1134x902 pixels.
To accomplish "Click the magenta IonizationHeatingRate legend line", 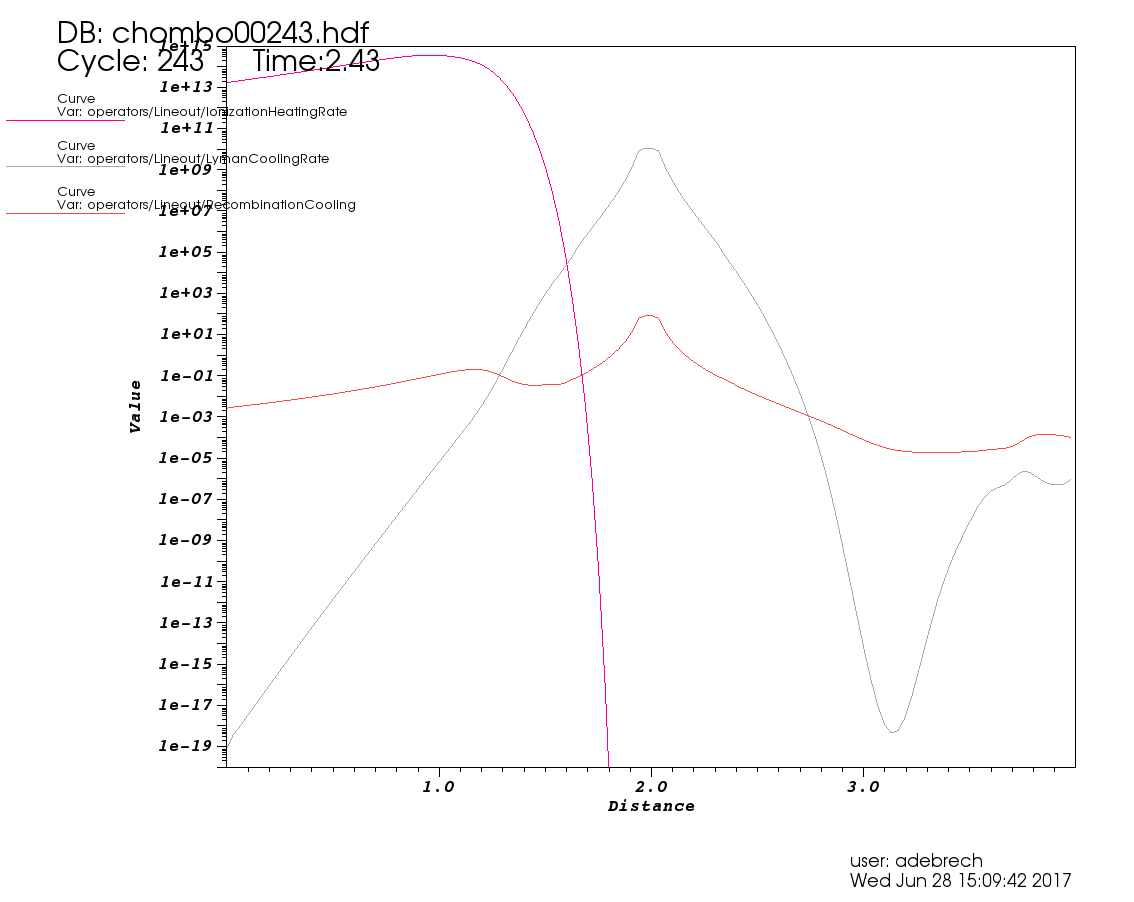I will coord(66,120).
